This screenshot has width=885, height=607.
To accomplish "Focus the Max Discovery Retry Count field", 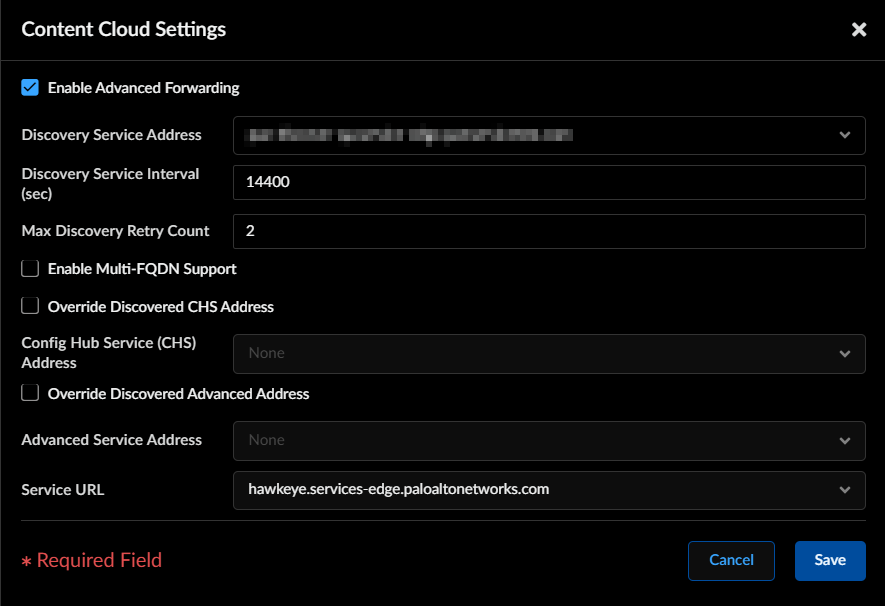I will [x=549, y=232].
